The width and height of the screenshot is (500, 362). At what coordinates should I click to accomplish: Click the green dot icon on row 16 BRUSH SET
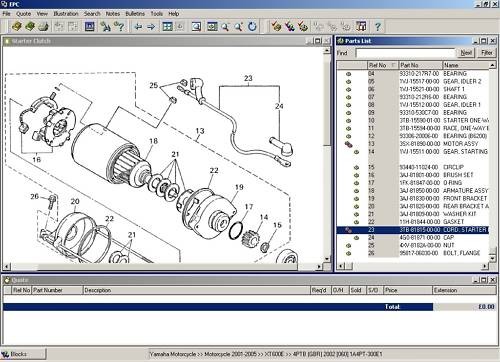tap(356, 175)
